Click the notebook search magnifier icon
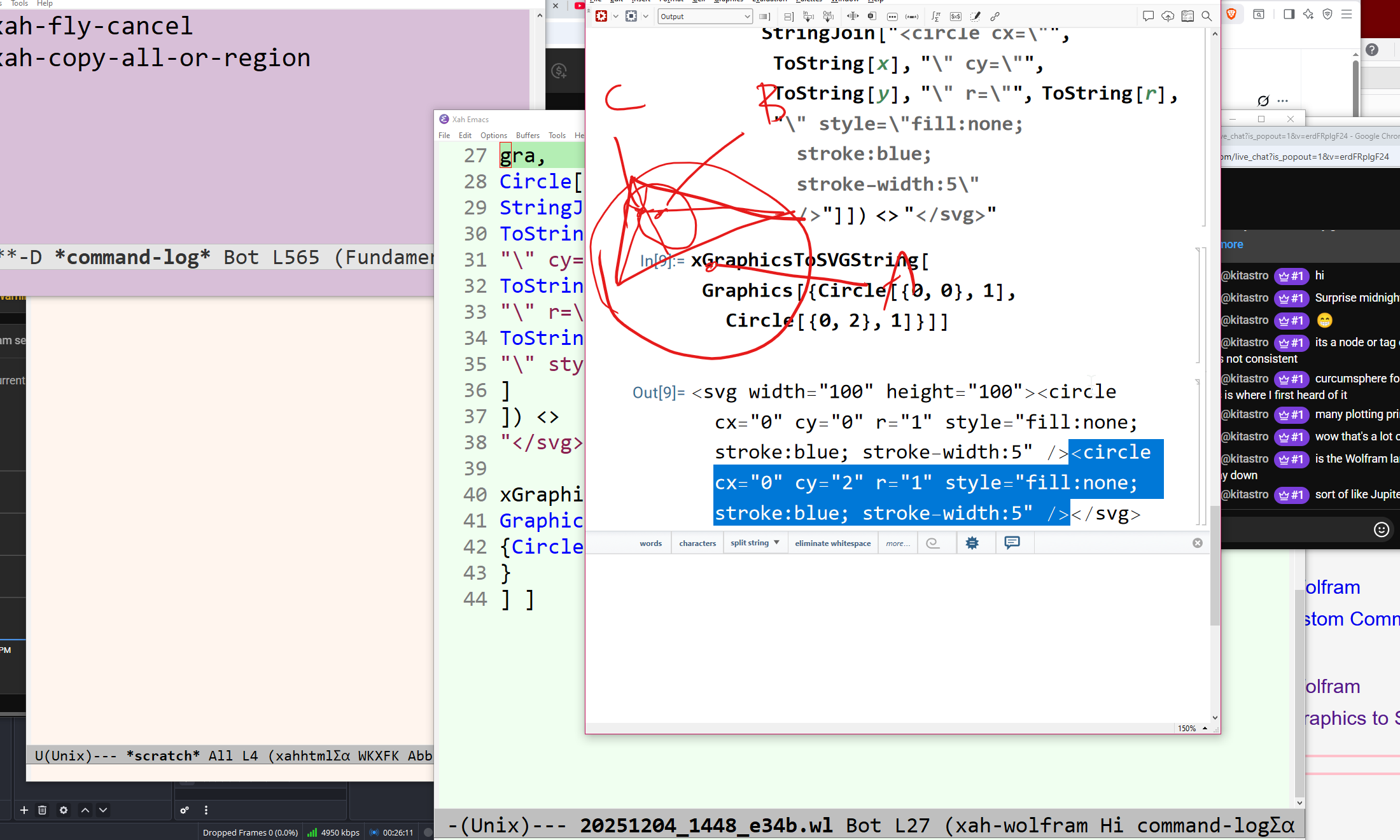The height and width of the screenshot is (840, 1400). click(1207, 17)
